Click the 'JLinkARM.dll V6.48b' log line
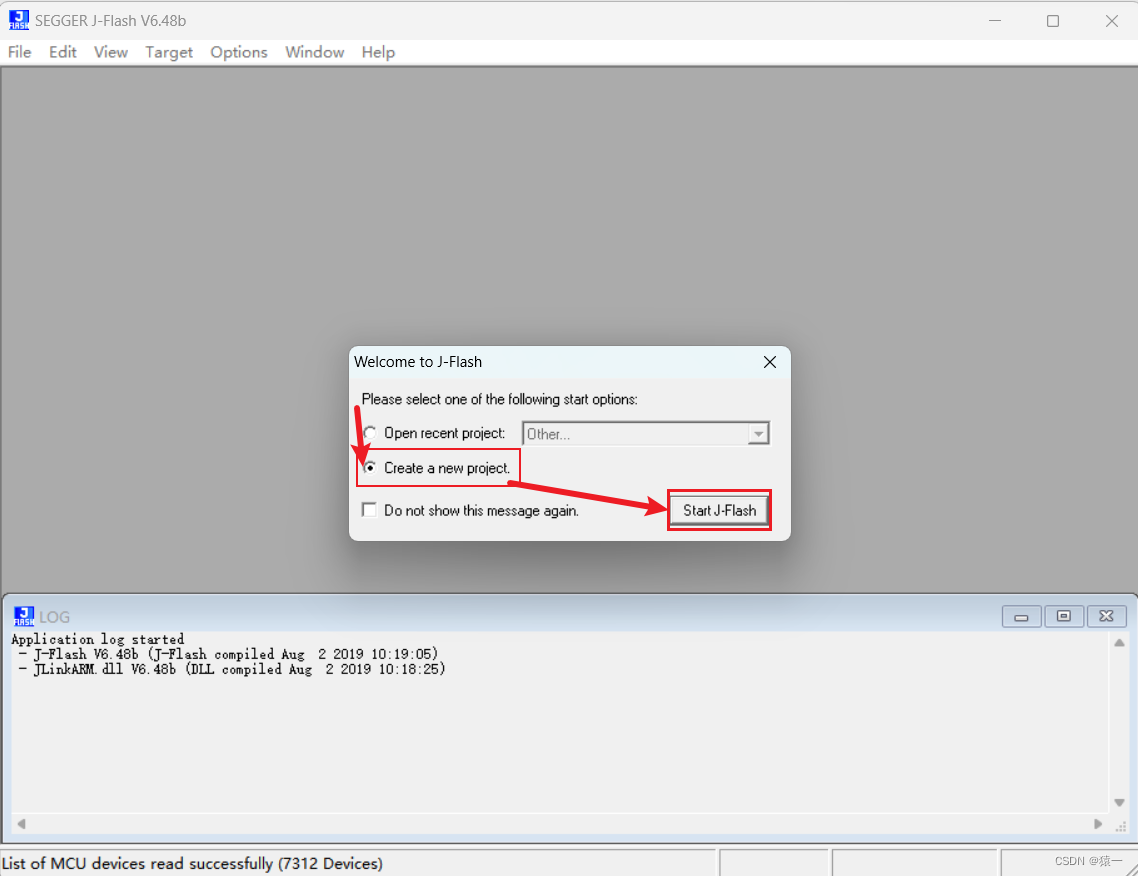Viewport: 1138px width, 876px height. click(232, 669)
